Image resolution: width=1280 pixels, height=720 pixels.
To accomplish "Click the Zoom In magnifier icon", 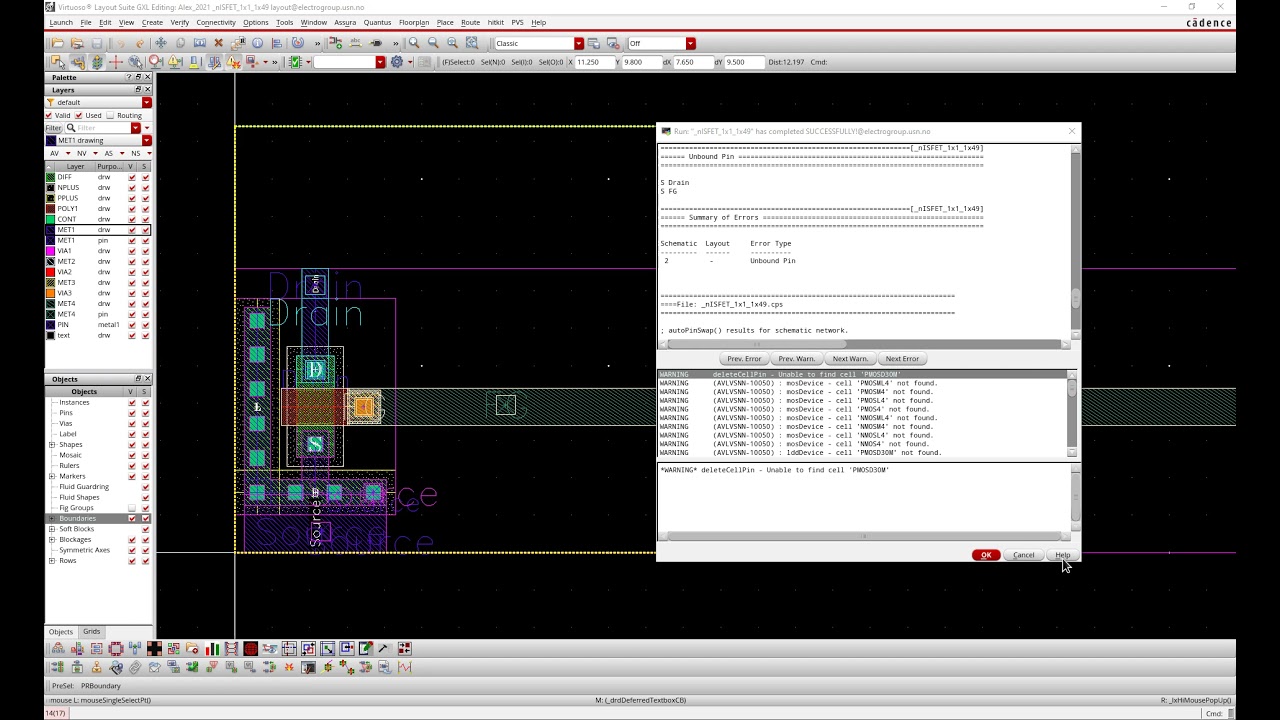I will (x=414, y=43).
